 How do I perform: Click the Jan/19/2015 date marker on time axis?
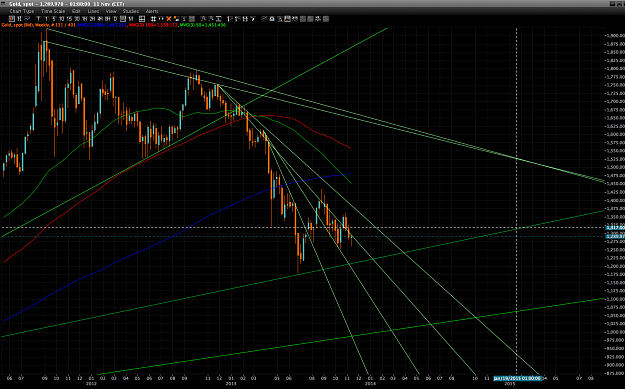[517, 377]
